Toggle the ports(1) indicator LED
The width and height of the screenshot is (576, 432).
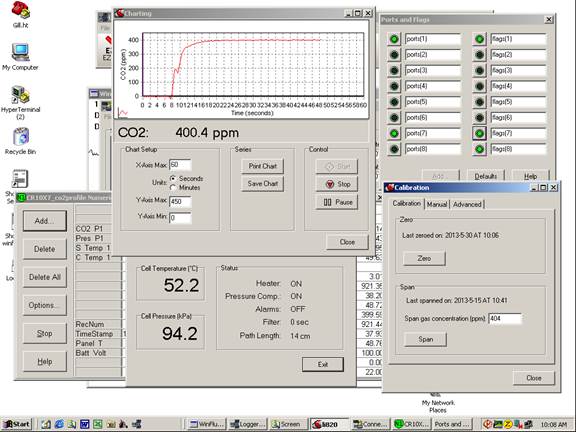click(x=394, y=39)
